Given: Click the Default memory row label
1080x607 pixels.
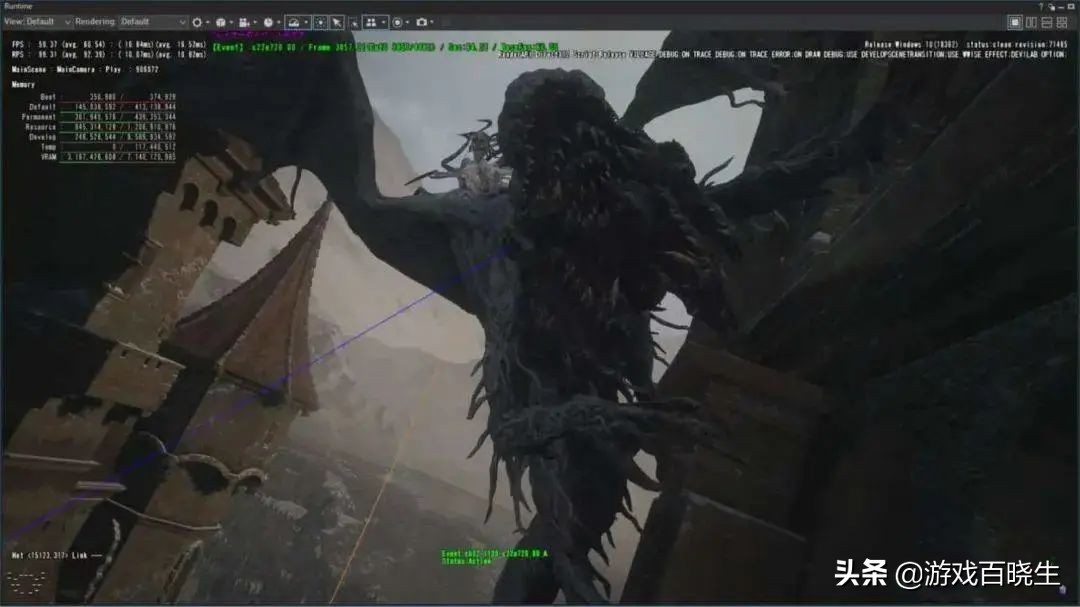Looking at the screenshot, I should pos(42,107).
